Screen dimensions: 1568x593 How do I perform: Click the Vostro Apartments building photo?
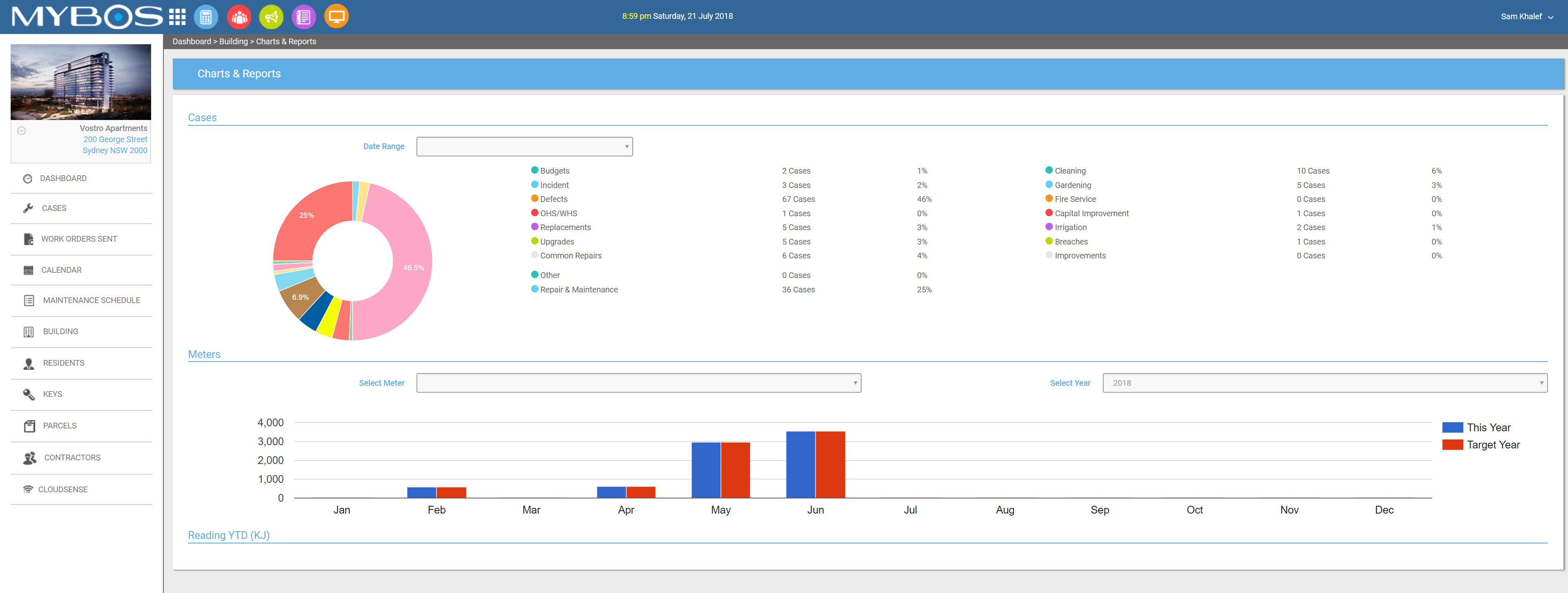tap(80, 81)
